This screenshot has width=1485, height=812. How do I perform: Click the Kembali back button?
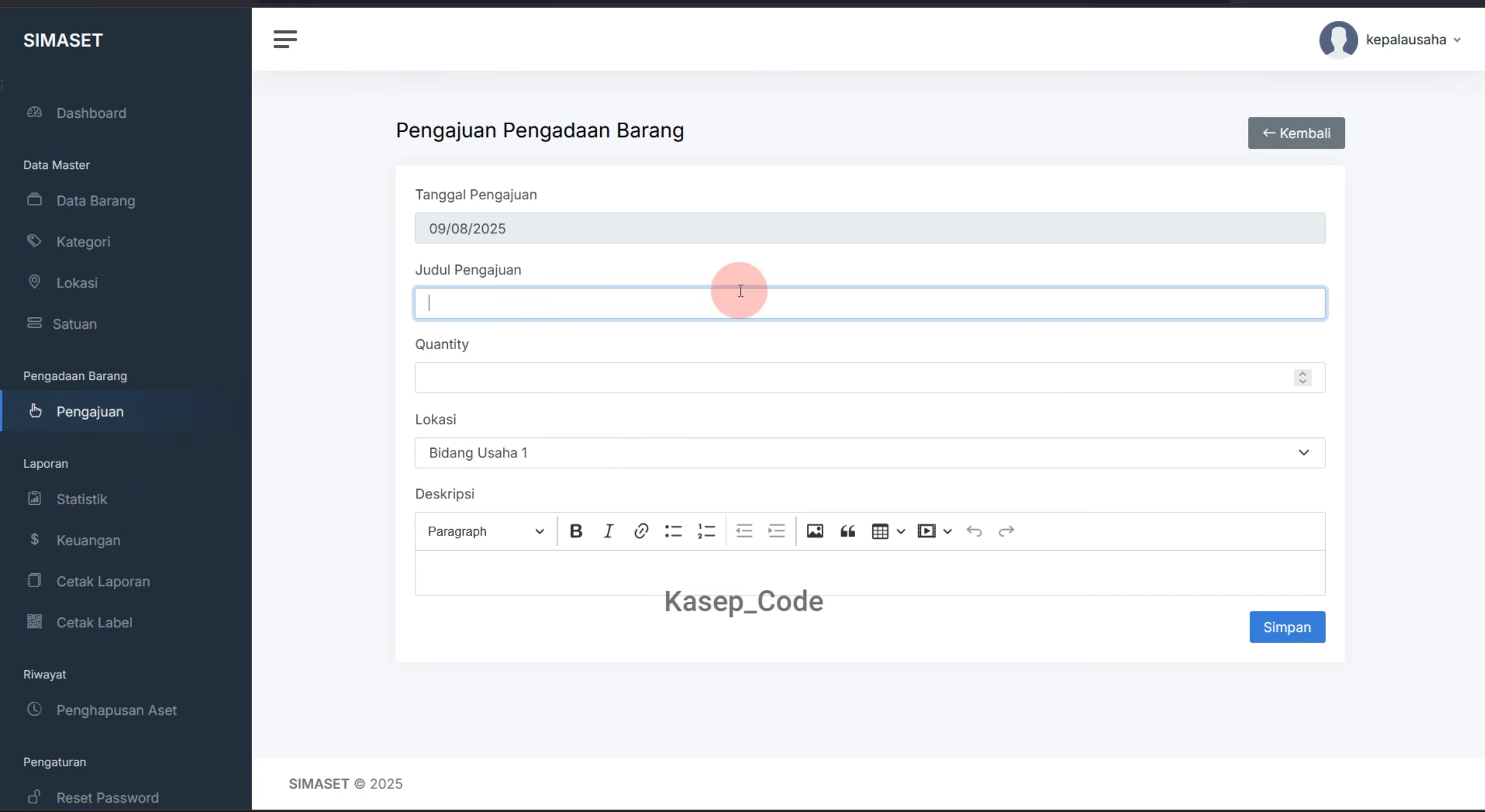tap(1296, 133)
